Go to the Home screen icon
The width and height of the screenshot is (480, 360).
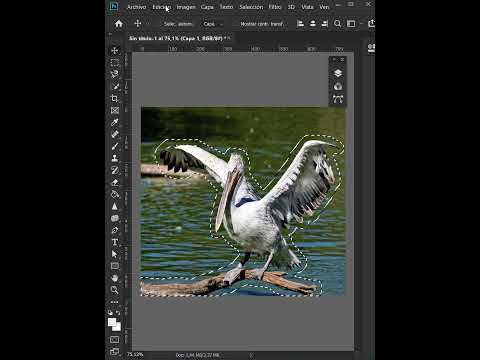pyautogui.click(x=119, y=24)
